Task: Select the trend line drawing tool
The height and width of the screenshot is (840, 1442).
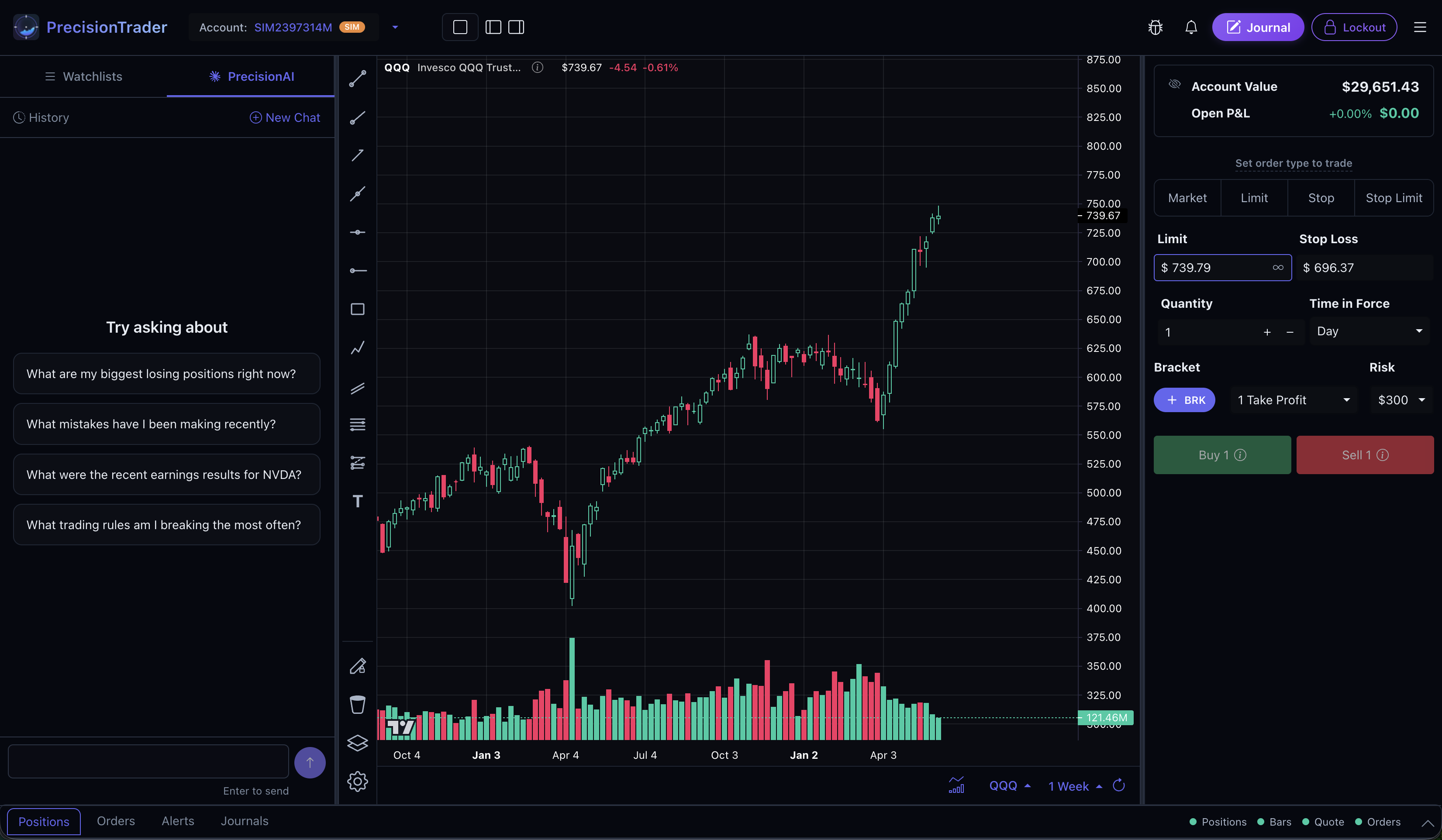Action: point(358,79)
